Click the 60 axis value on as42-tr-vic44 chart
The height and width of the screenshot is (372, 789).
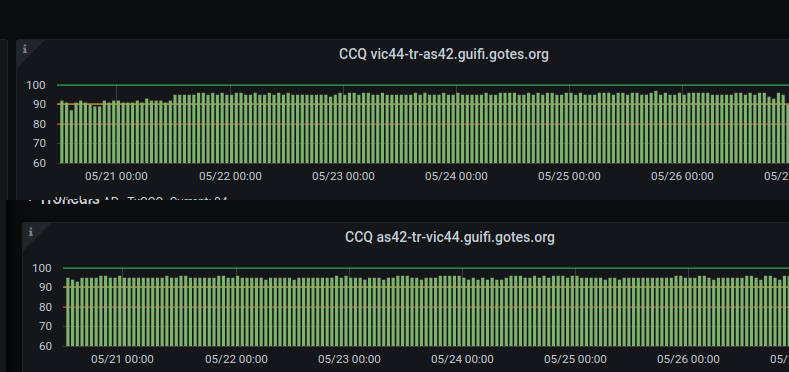tap(45, 346)
